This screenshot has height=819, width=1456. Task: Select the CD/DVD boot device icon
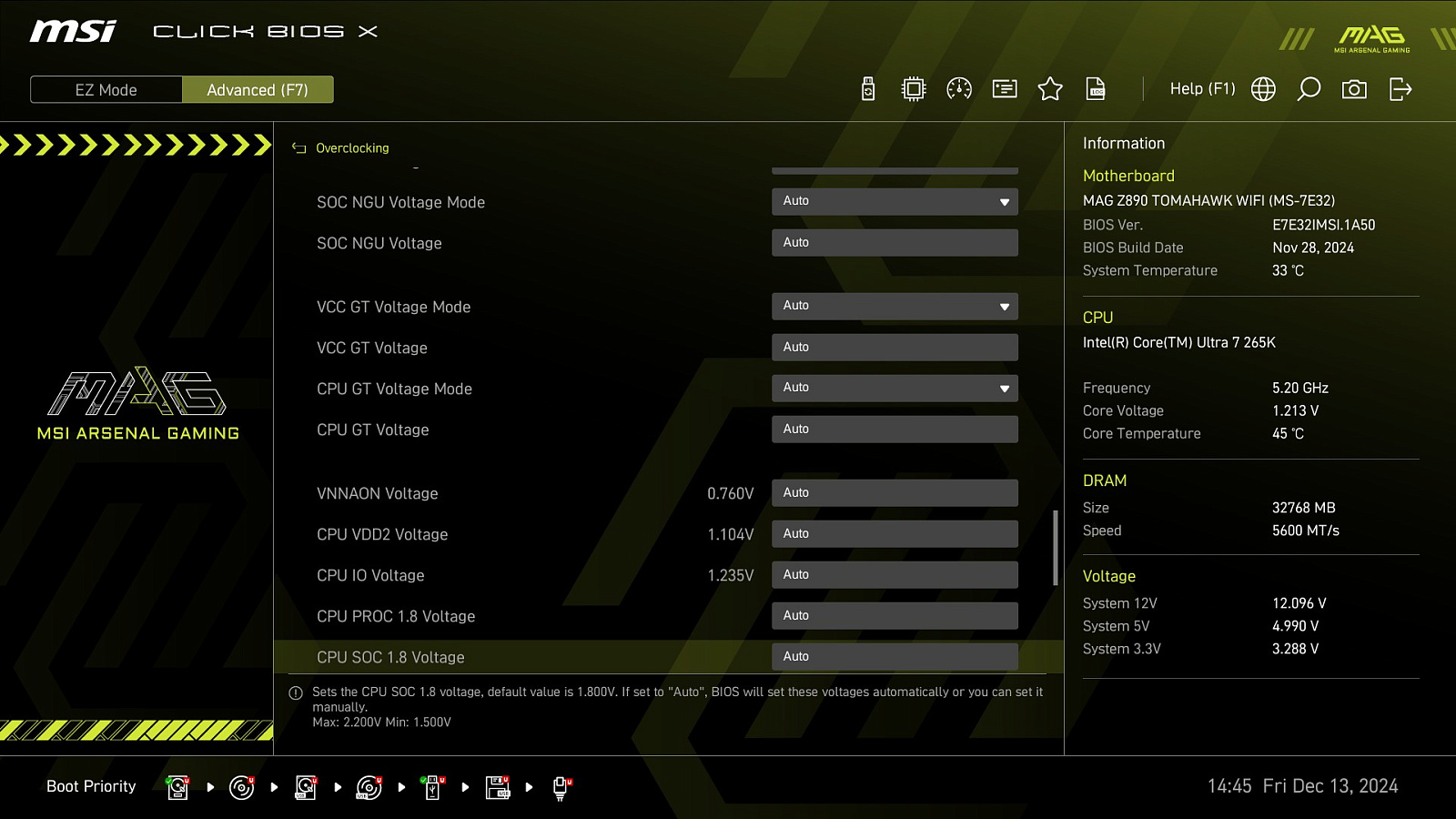(x=242, y=787)
